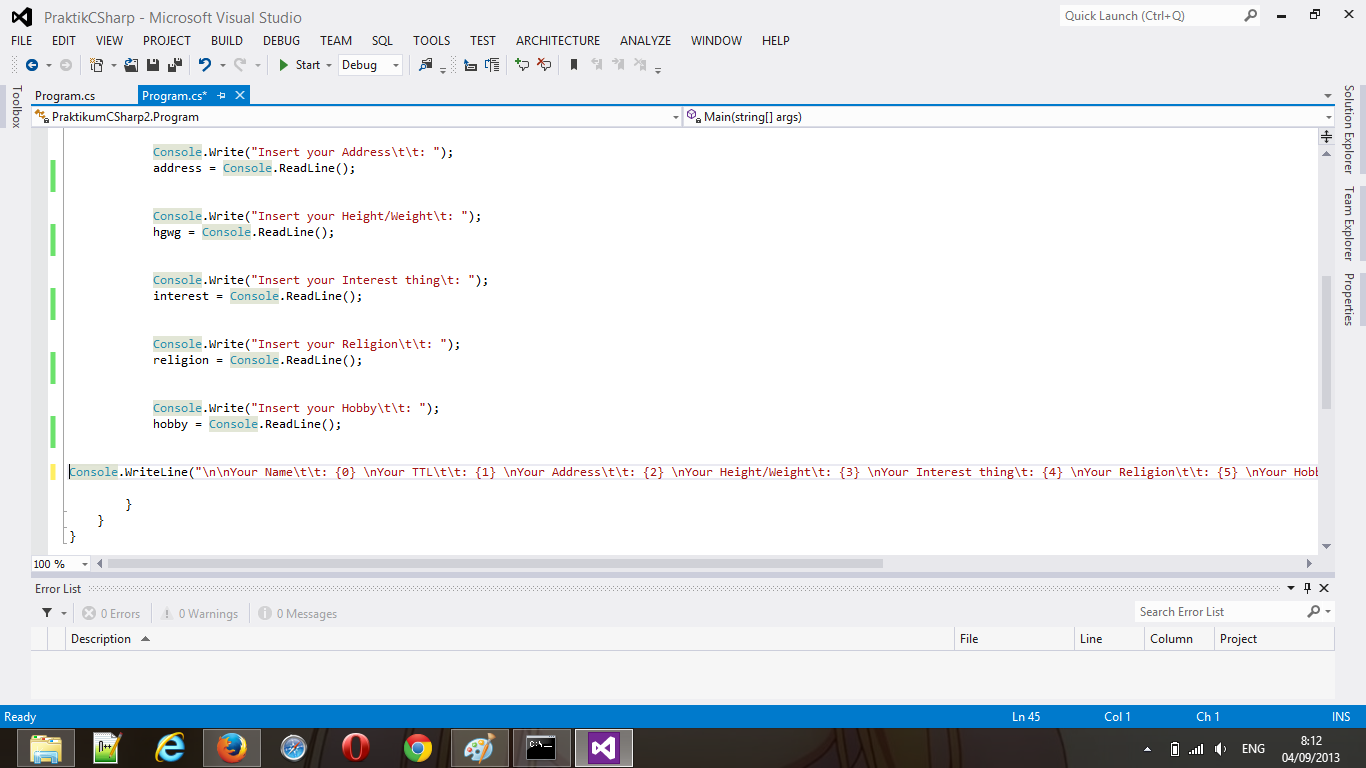The width and height of the screenshot is (1366, 768).
Task: Click the Open File icon in the toolbar
Action: 130,65
